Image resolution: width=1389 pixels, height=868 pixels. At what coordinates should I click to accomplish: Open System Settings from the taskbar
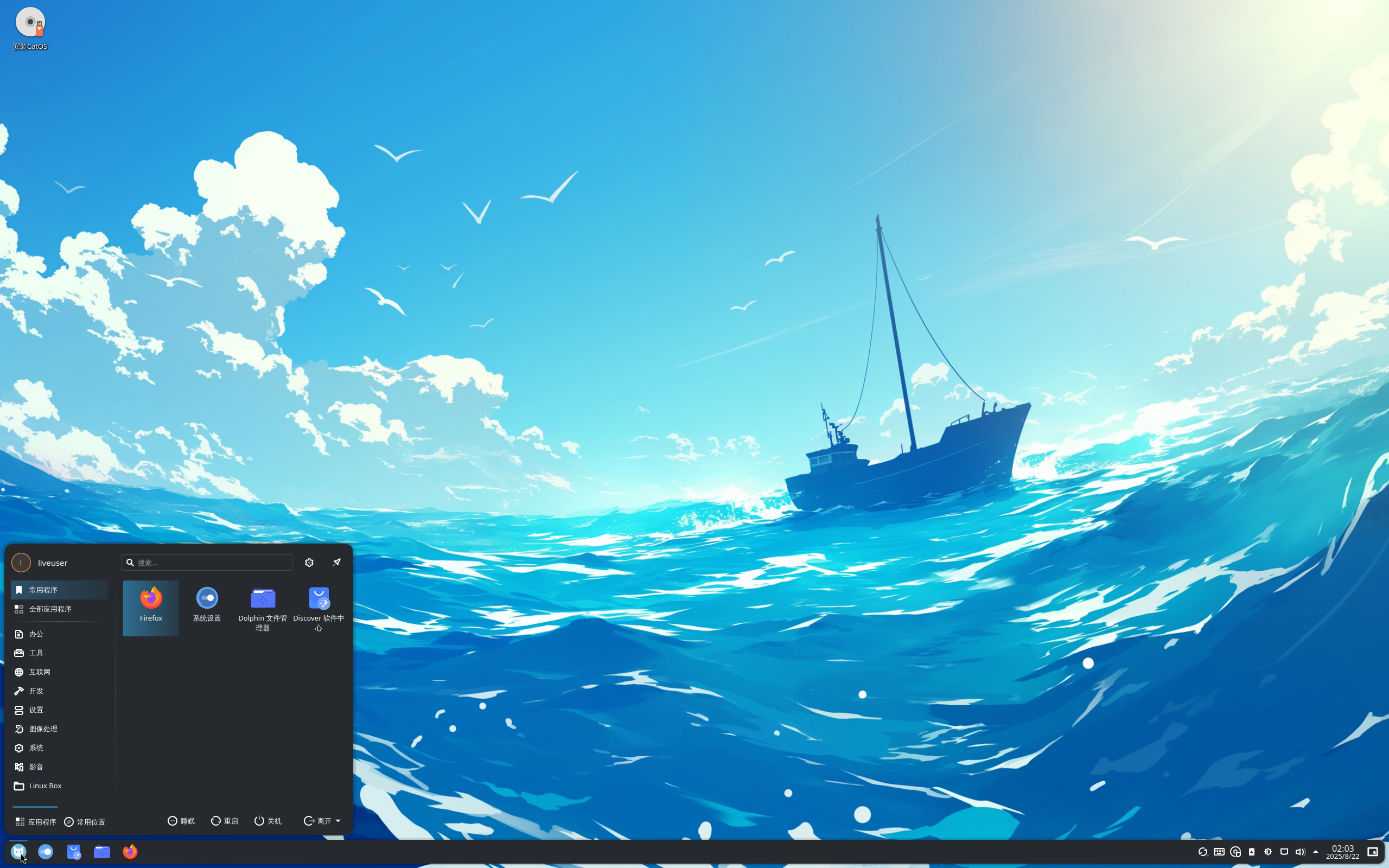click(46, 851)
